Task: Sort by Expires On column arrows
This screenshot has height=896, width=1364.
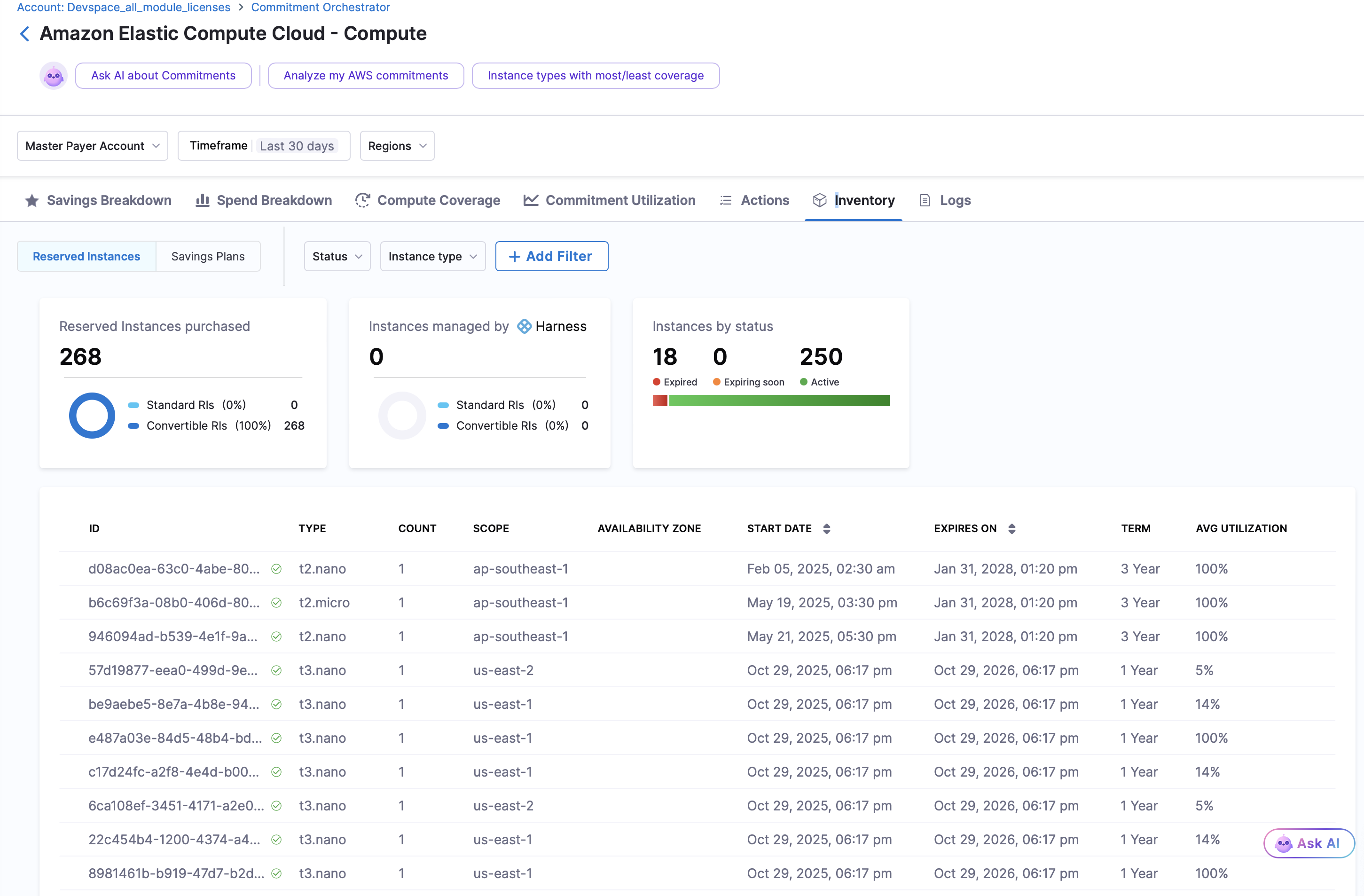Action: tap(1011, 528)
